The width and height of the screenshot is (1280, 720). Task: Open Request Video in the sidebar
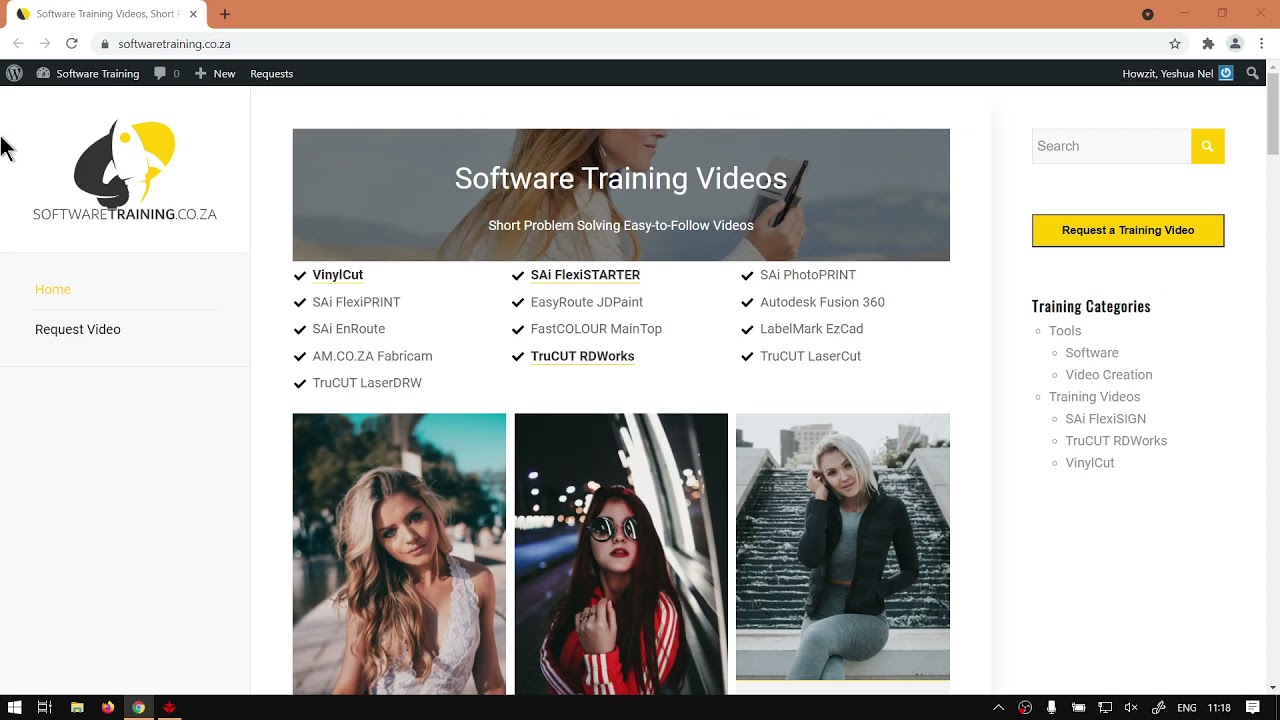coord(78,329)
